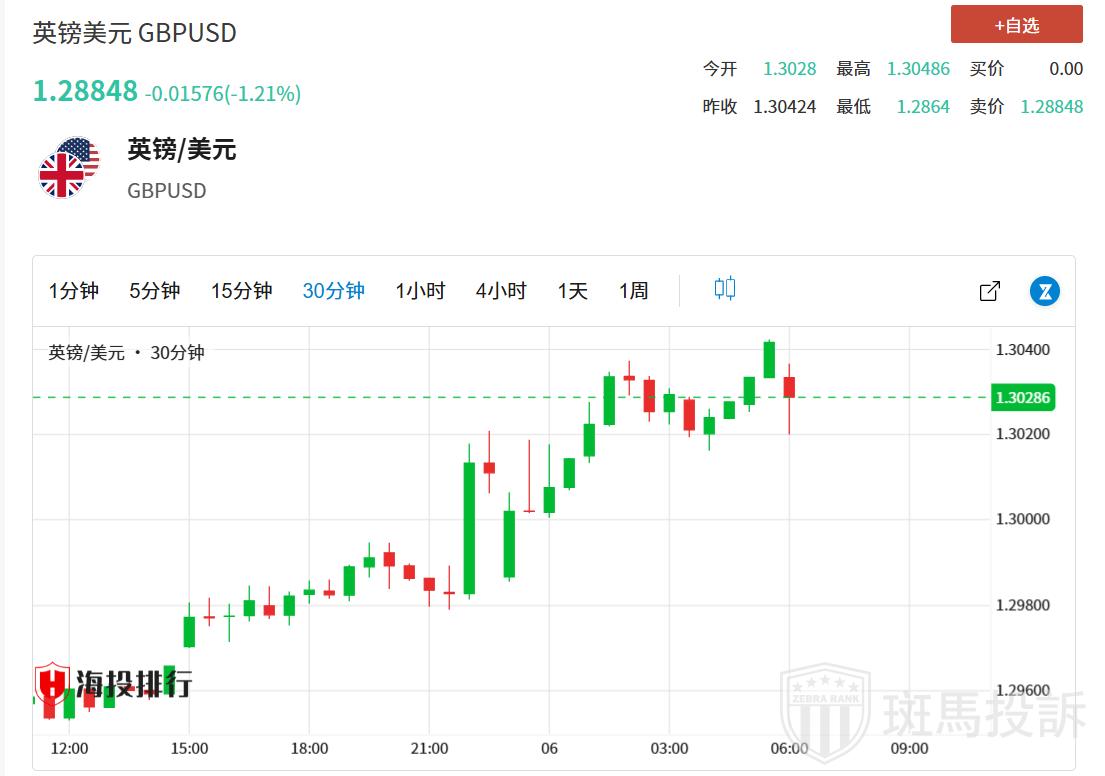Select the active 30分钟 interval

(x=333, y=291)
